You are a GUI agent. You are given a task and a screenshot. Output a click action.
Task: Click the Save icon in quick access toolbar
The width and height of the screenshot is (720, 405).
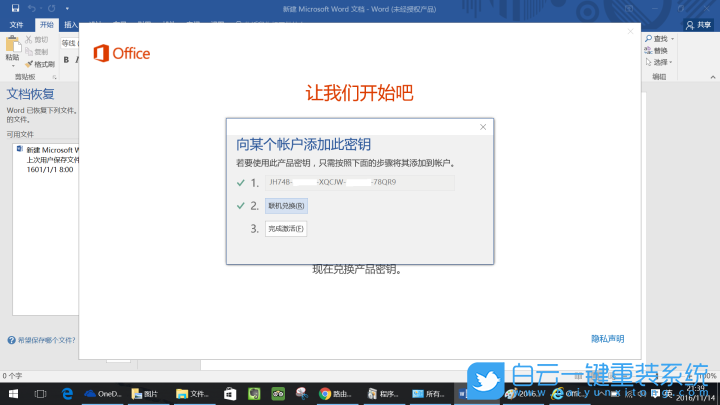click(x=15, y=8)
